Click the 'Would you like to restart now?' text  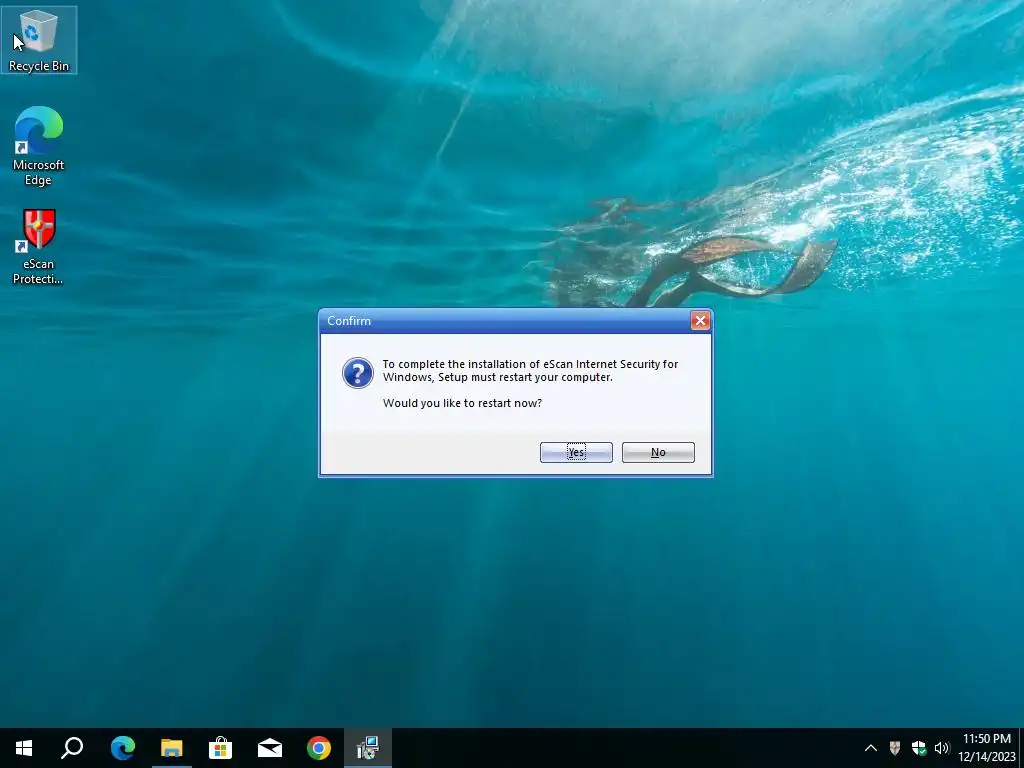462,403
